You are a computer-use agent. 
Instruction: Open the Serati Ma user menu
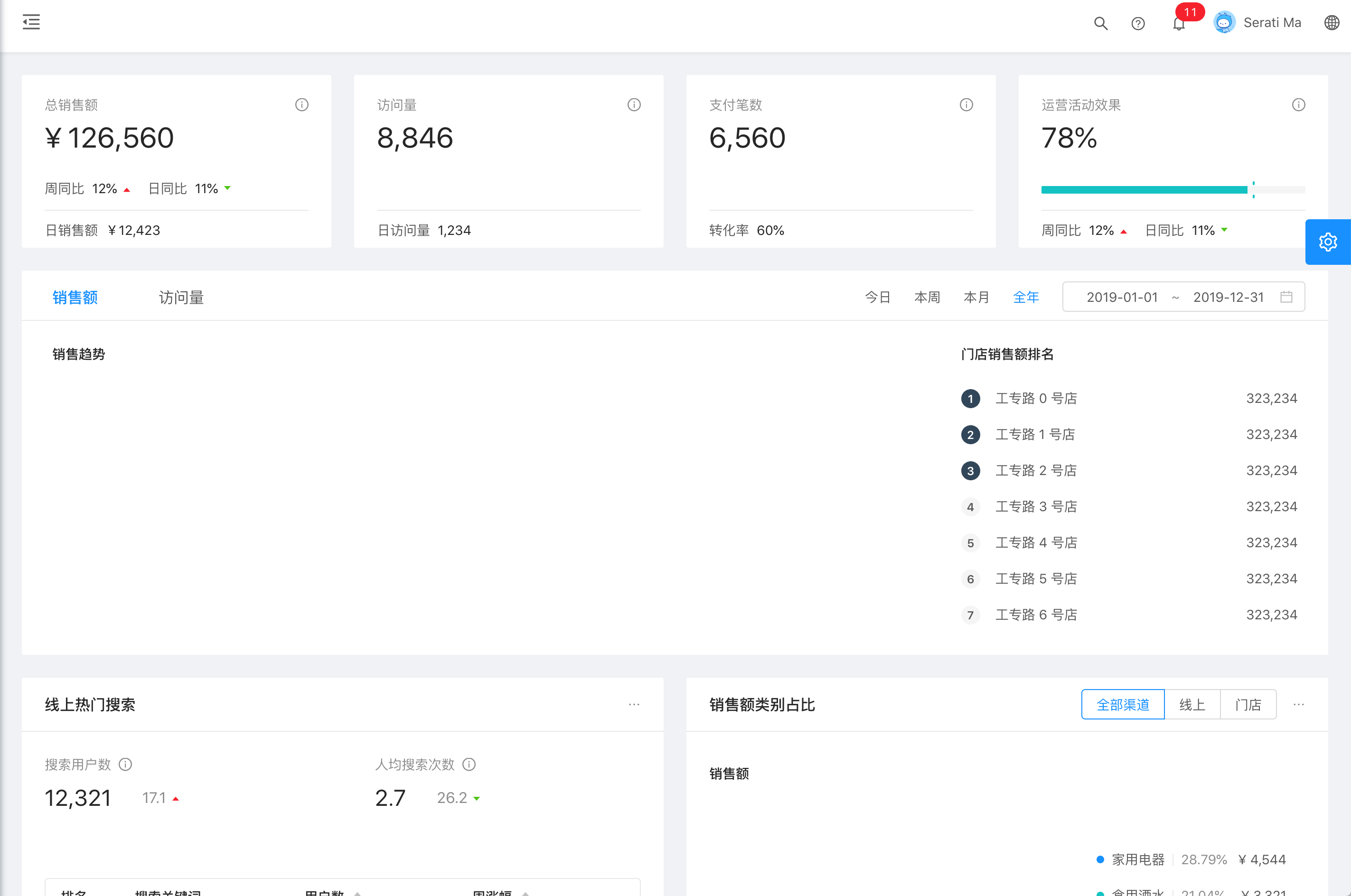(1257, 23)
